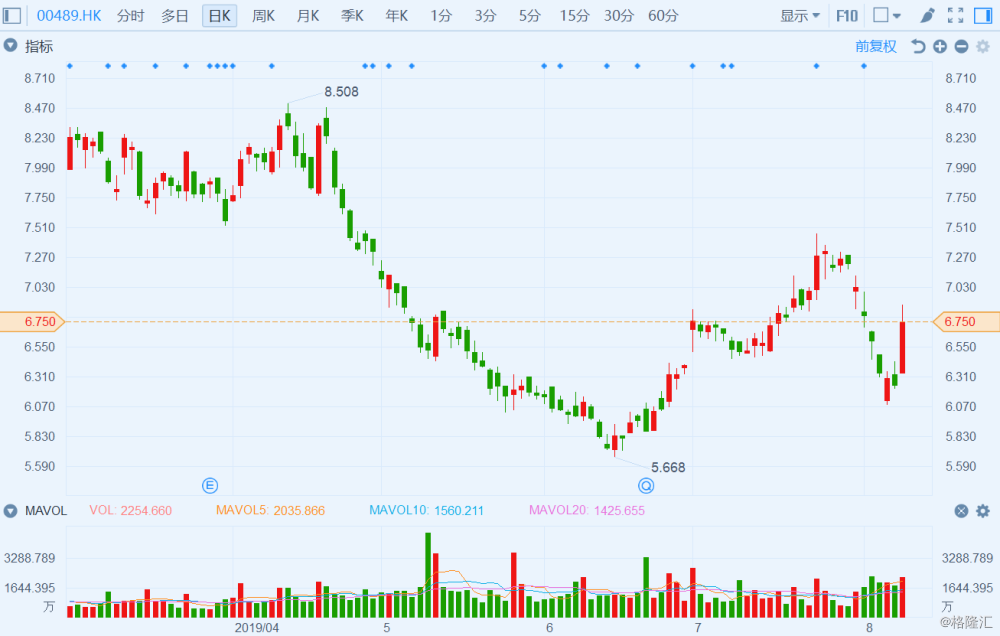Select the 分时 intraday tab
The height and width of the screenshot is (636, 1000).
(x=130, y=15)
